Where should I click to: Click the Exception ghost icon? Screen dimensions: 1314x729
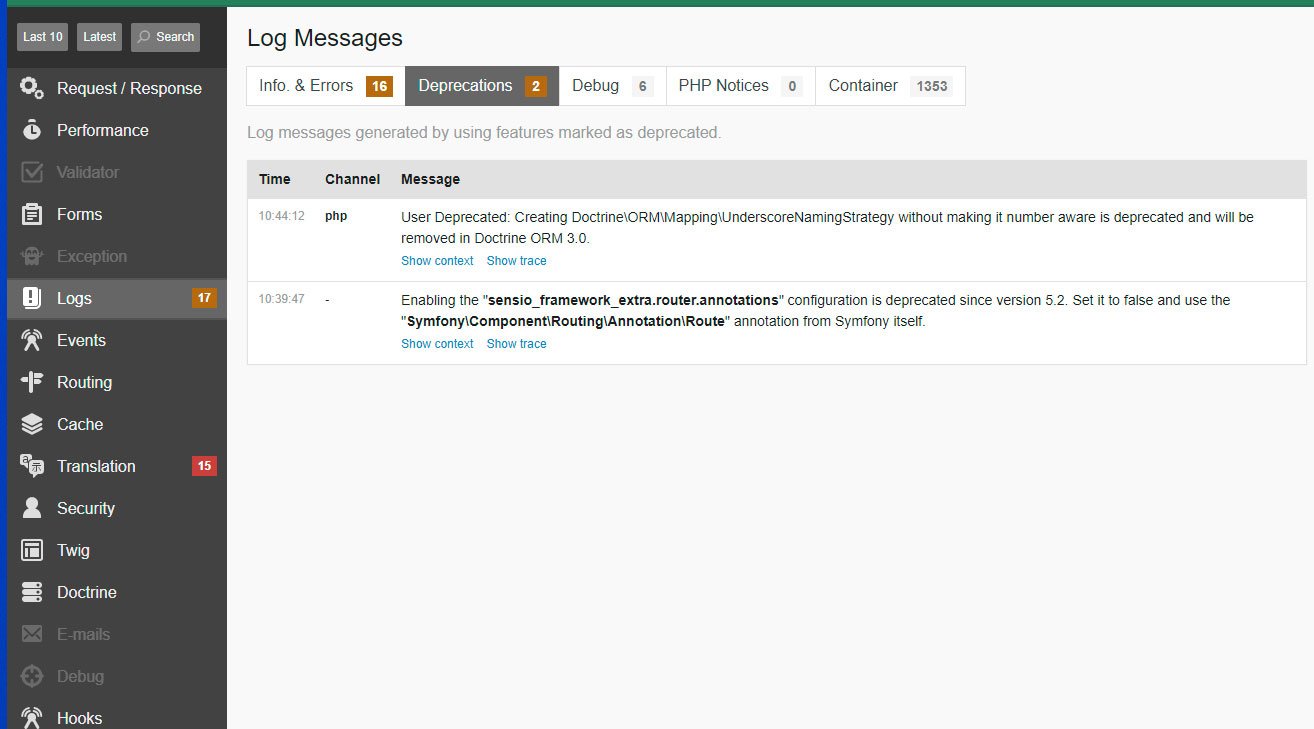coord(32,256)
